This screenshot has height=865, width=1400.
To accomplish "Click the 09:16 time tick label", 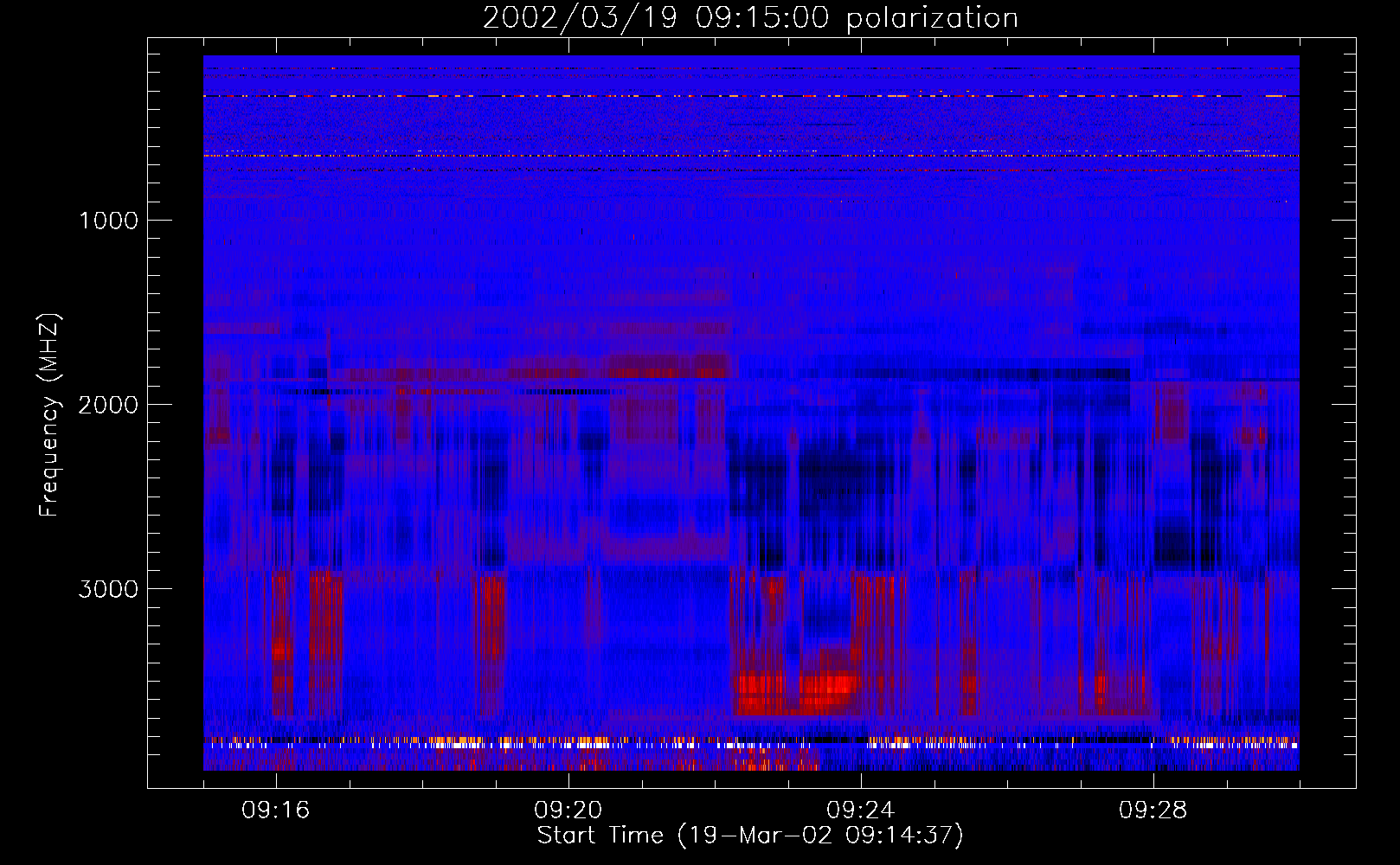I will (276, 811).
